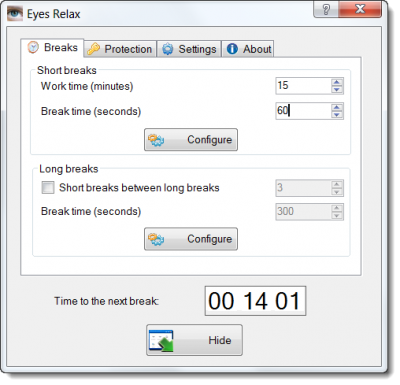400x385 pixels.
Task: Enable Short breaks between long breaks checkbox
Action: point(48,187)
